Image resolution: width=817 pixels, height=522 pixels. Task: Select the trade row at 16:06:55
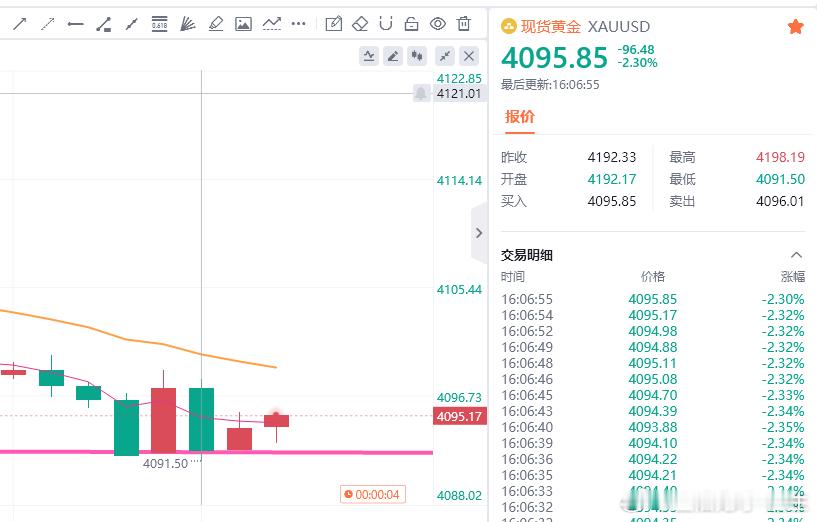pyautogui.click(x=653, y=299)
